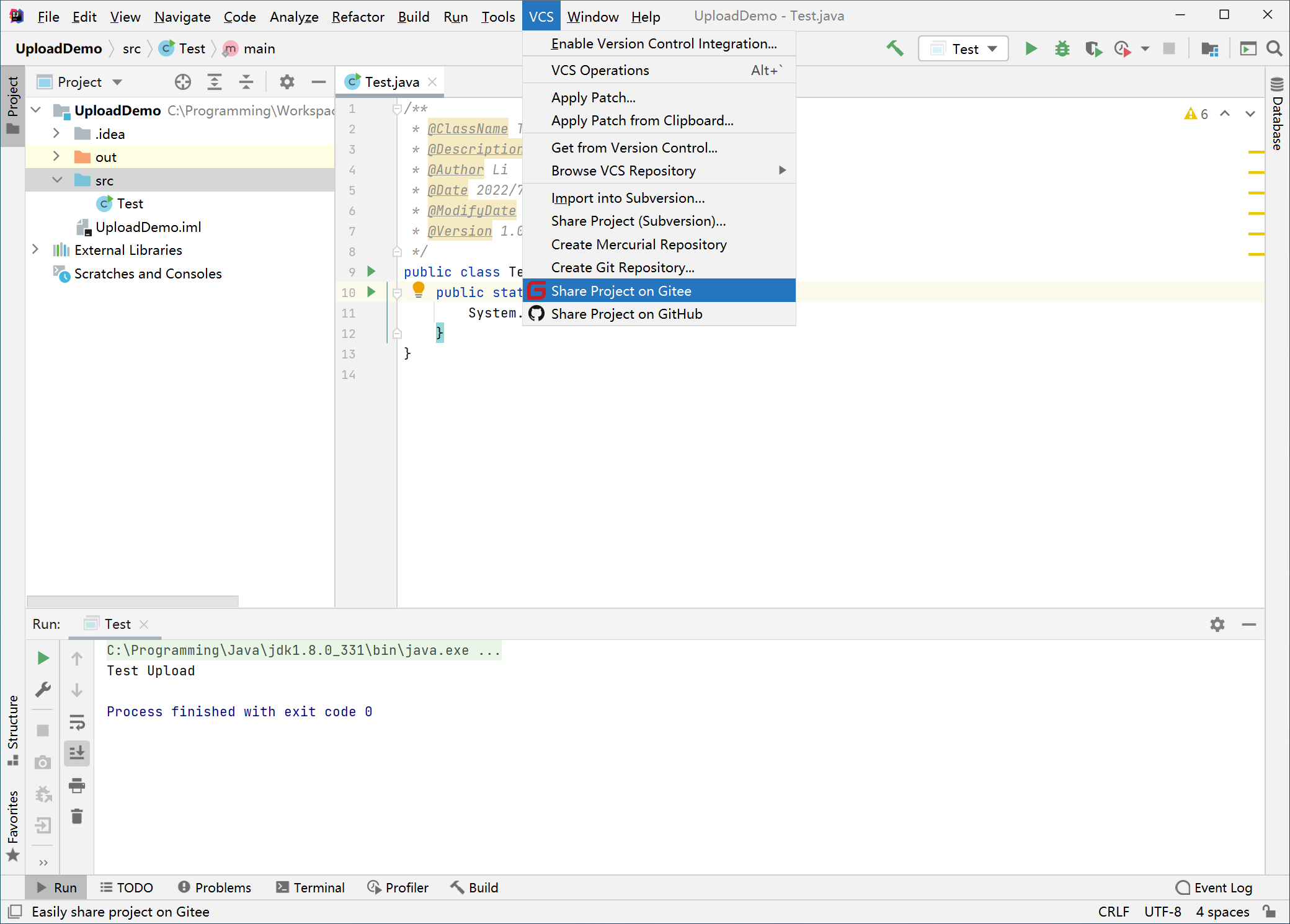Viewport: 1290px width, 924px height.
Task: Open the Refactor menu
Action: coord(358,17)
